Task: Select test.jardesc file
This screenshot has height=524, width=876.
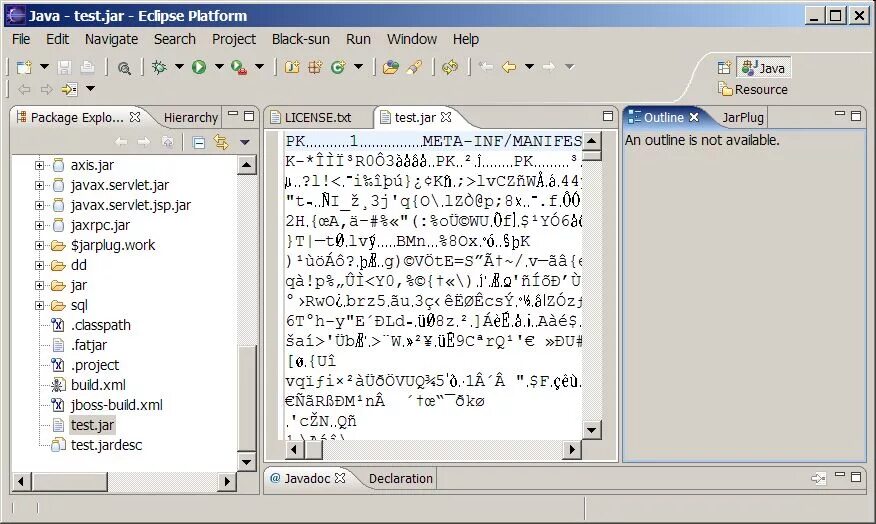Action: pos(107,445)
